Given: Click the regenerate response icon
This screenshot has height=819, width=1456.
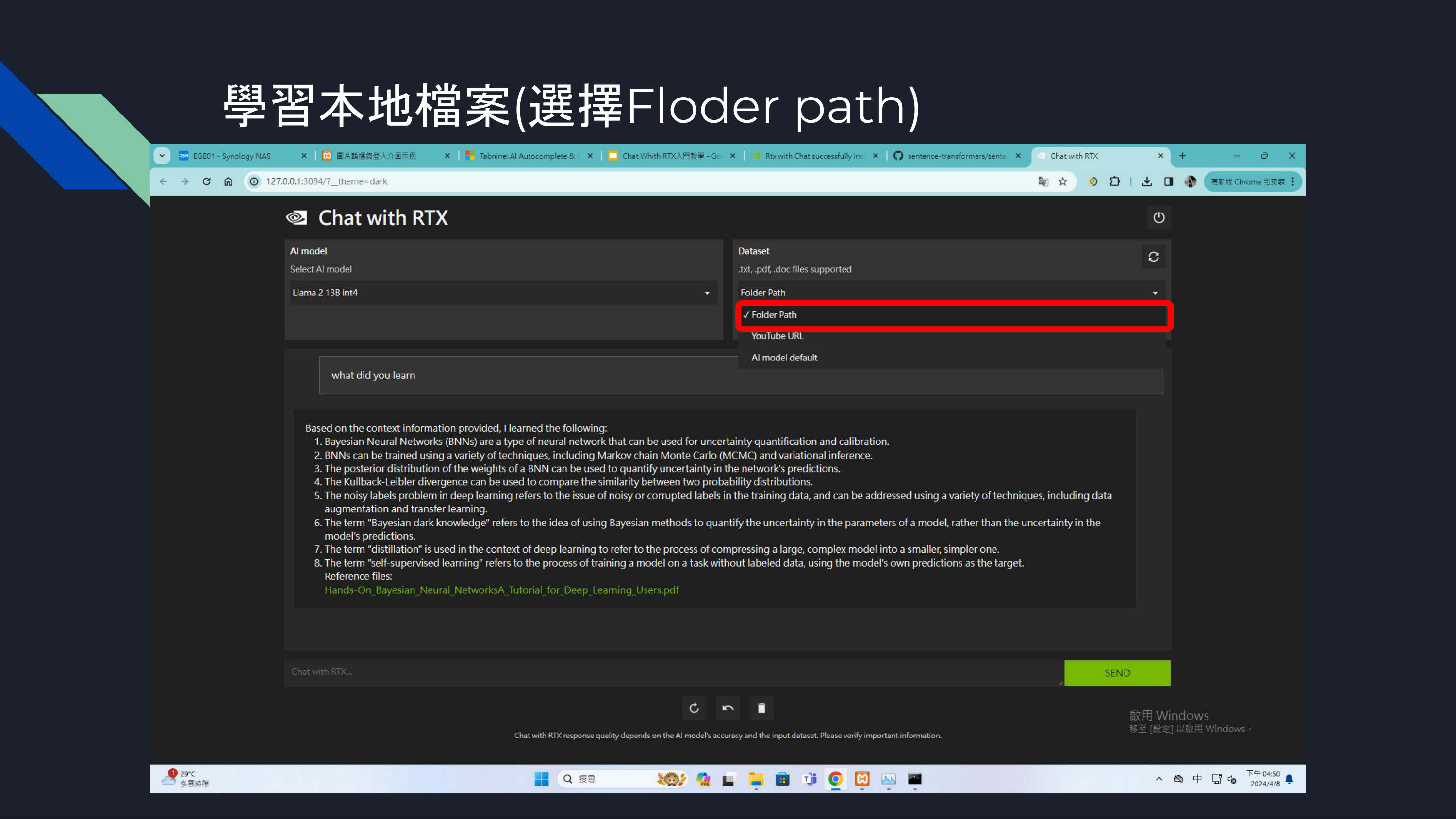Looking at the screenshot, I should click(694, 708).
